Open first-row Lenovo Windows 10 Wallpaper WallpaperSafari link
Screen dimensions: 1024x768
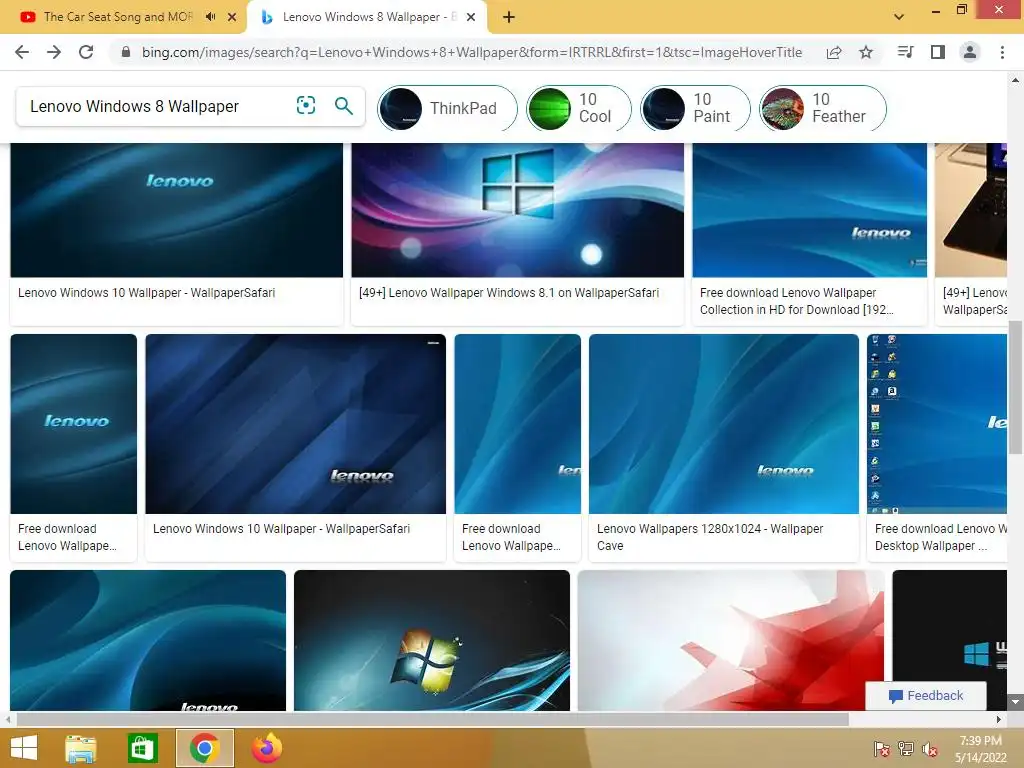tap(146, 293)
